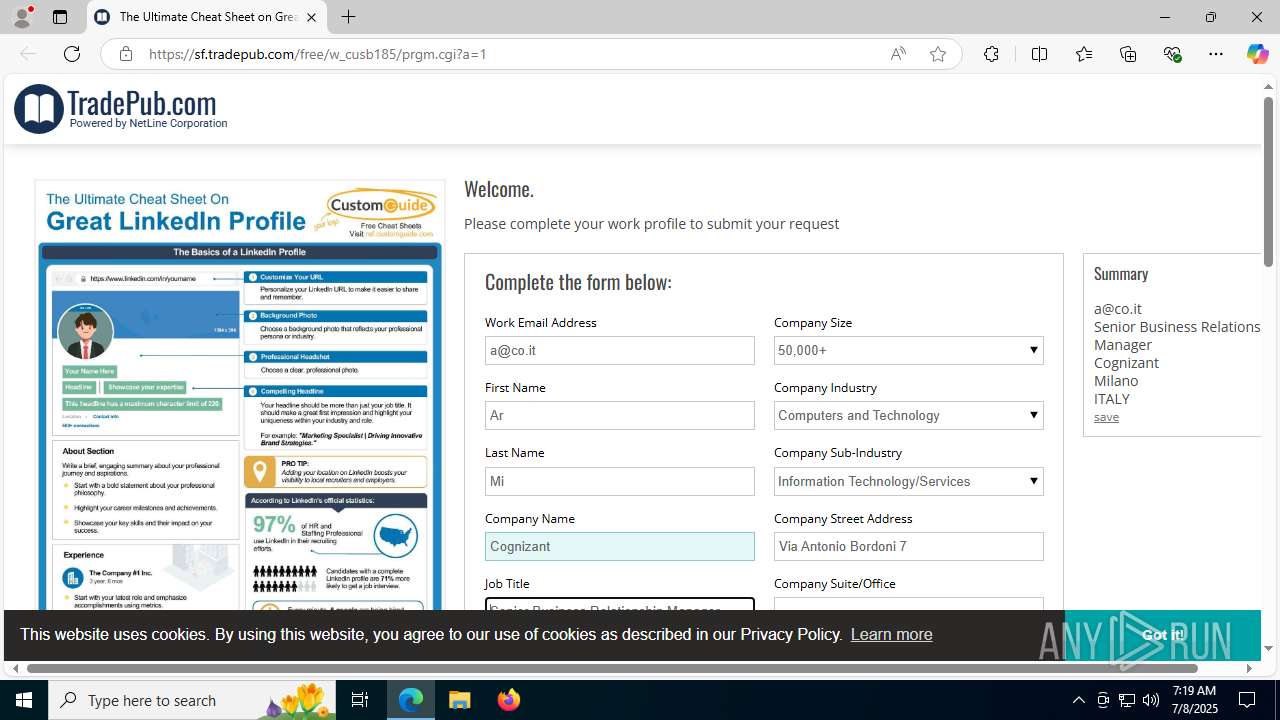Open File Explorer from the taskbar

pos(460,700)
